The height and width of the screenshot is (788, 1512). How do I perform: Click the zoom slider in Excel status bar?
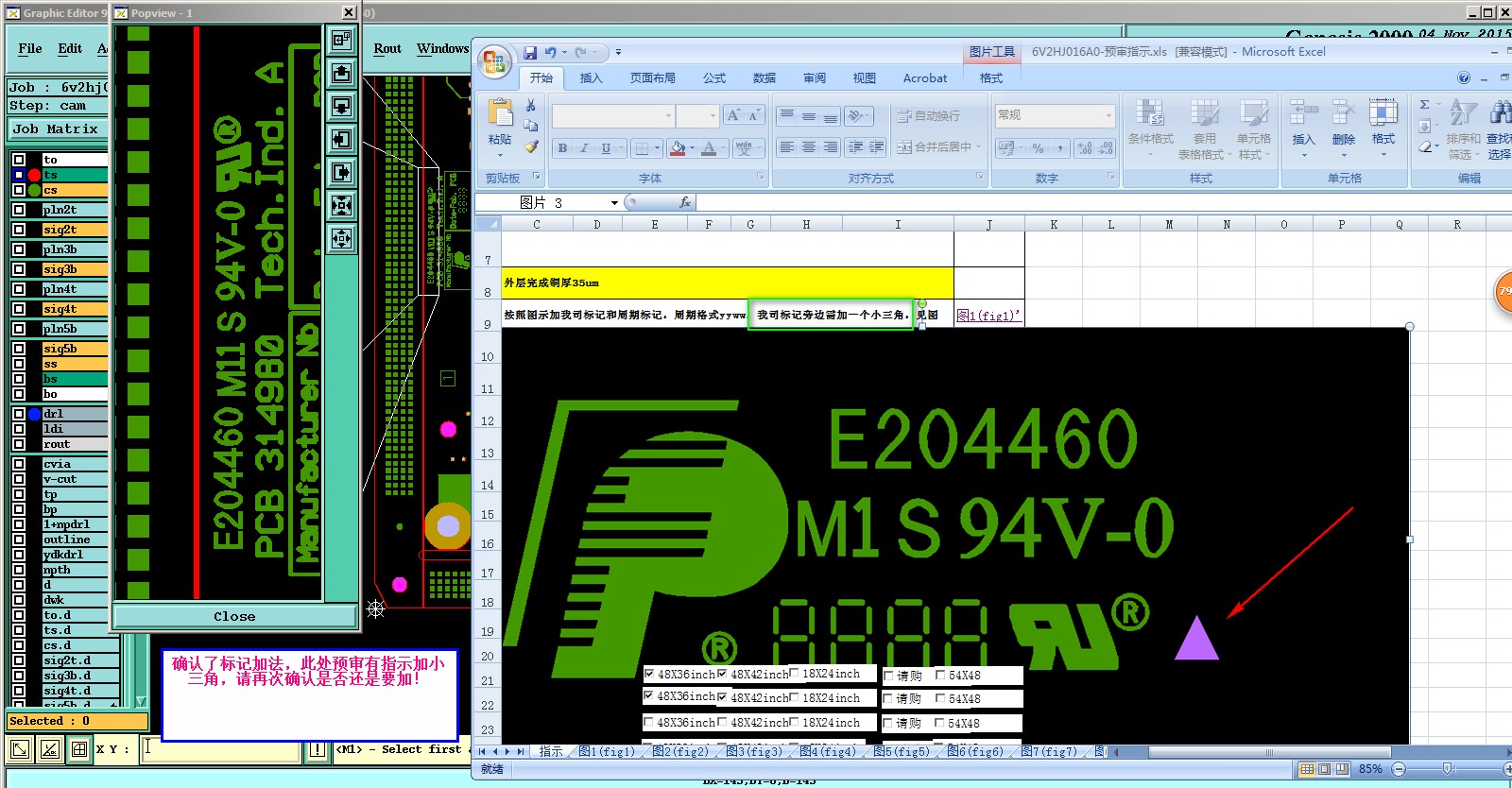1446,769
